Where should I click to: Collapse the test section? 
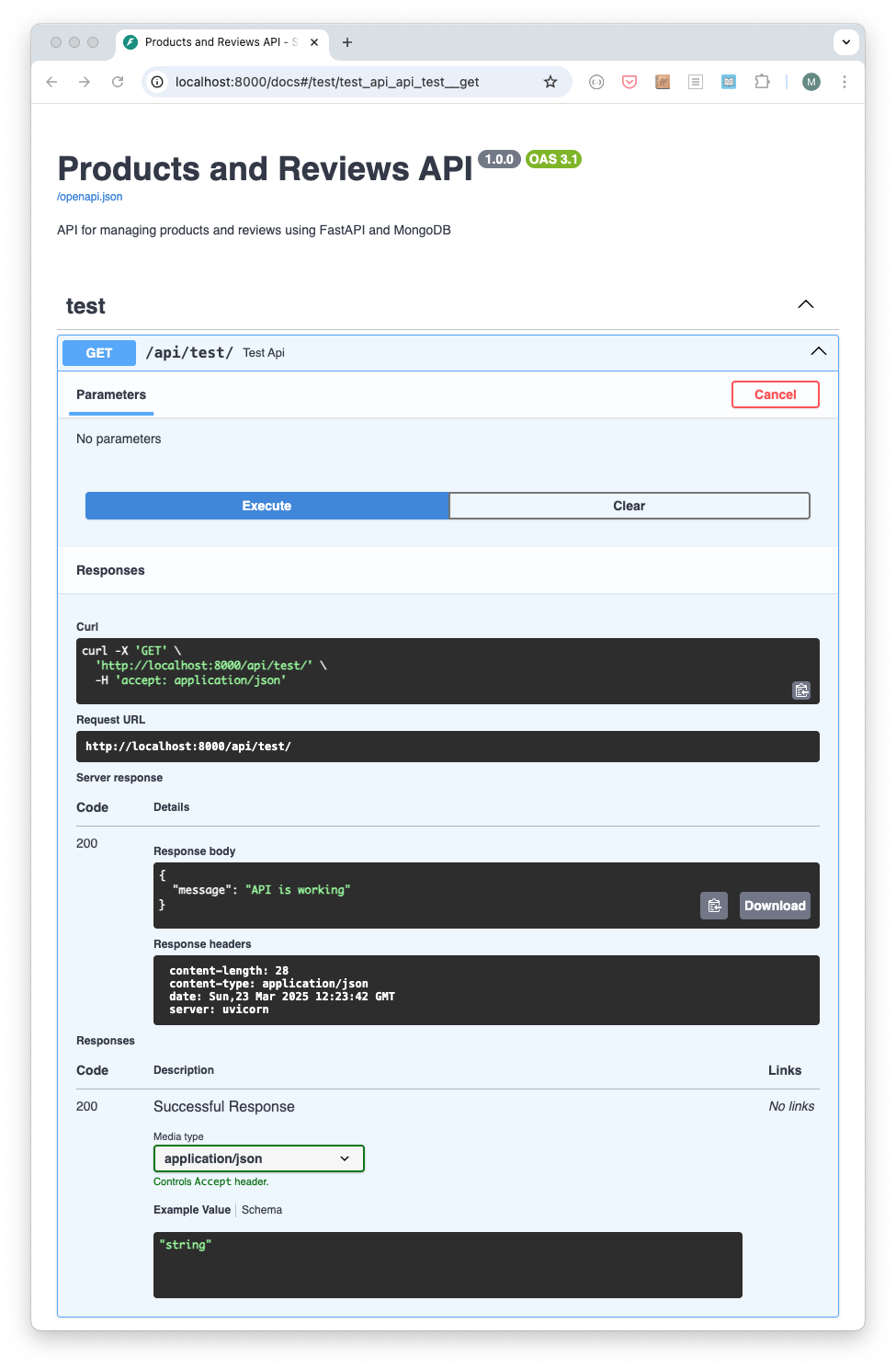click(x=806, y=304)
